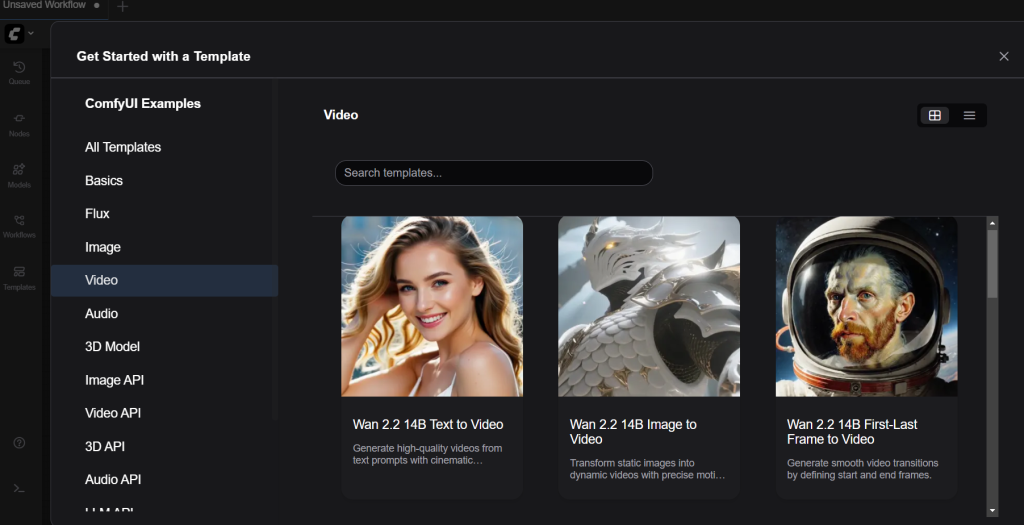This screenshot has height=525, width=1024.
Task: Select the Basics category
Action: coord(165,180)
